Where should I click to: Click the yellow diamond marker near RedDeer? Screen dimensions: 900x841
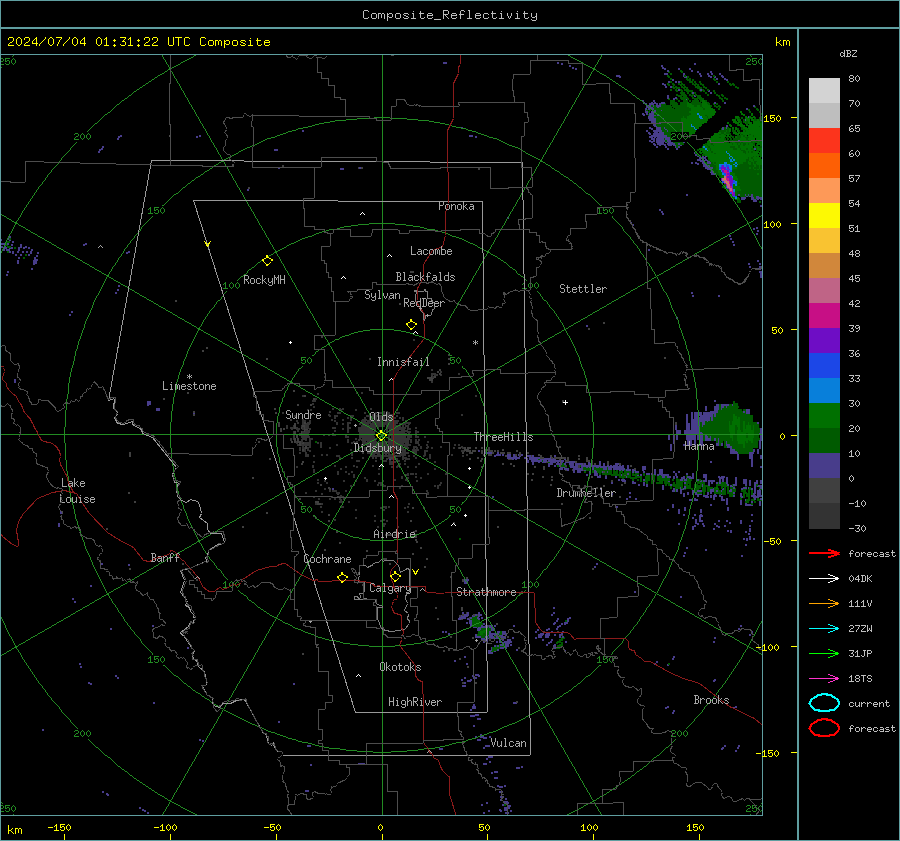coord(411,325)
